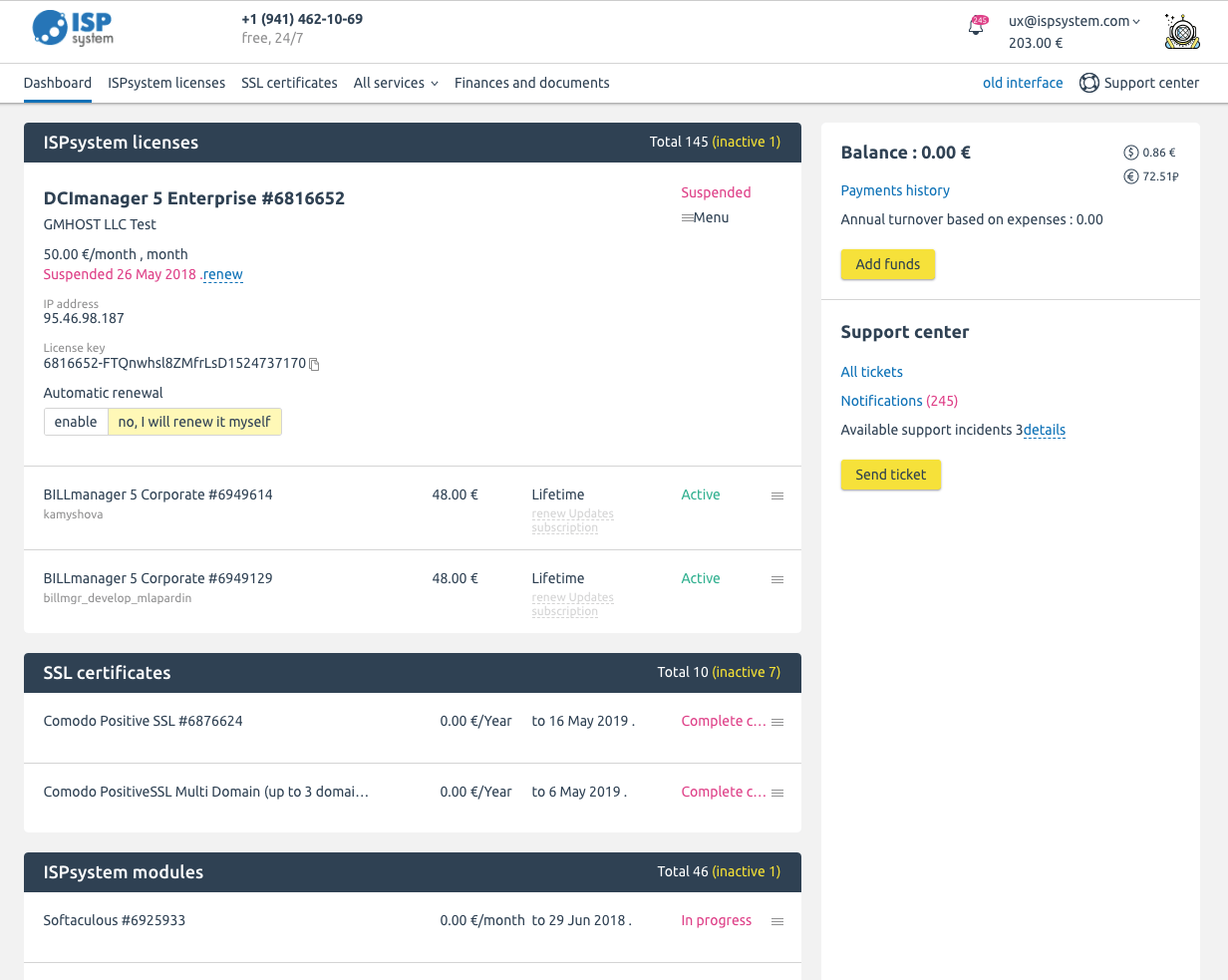Click the ISPsystem logo

pos(73,28)
